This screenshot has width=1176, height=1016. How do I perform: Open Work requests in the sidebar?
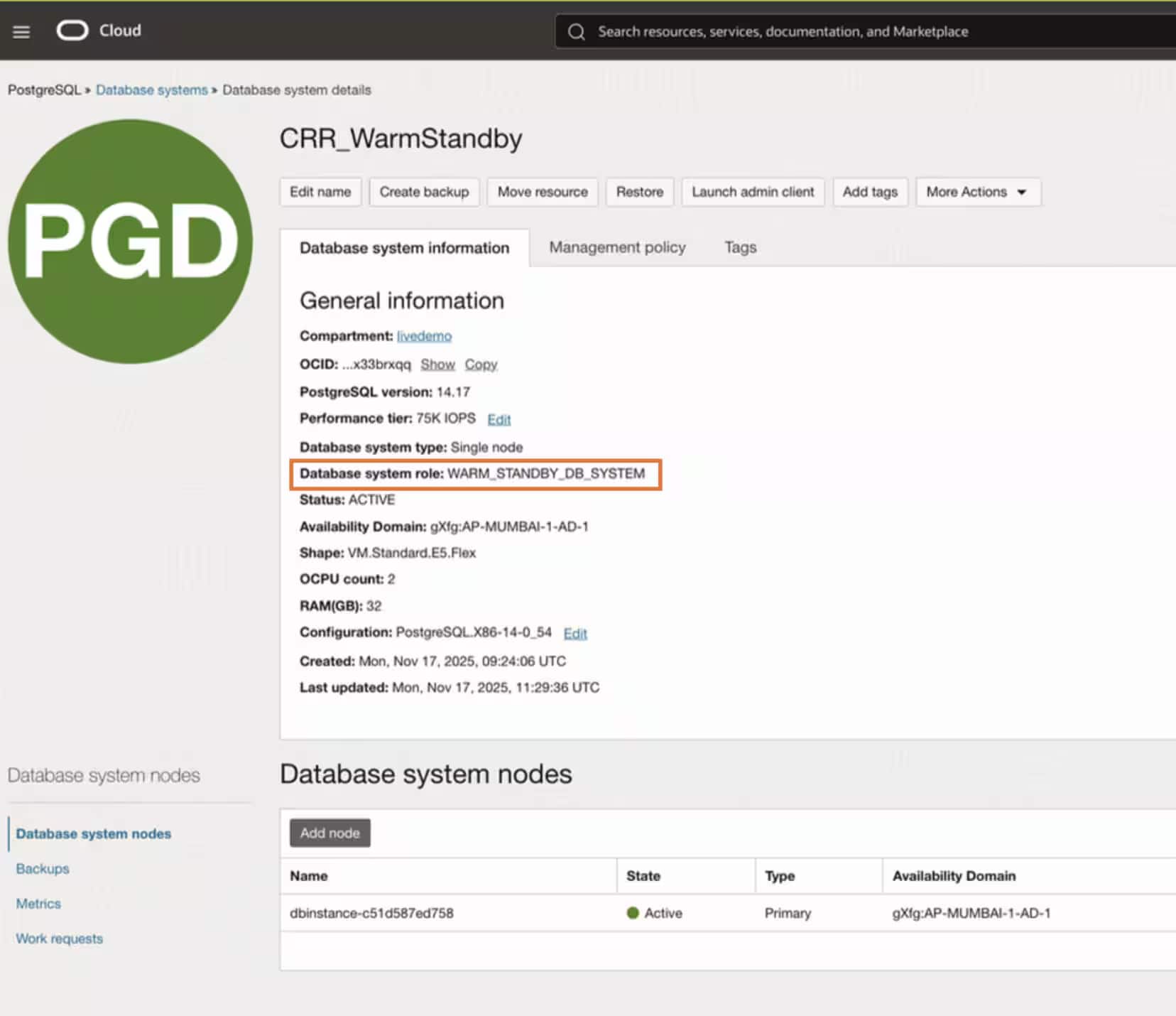point(59,939)
